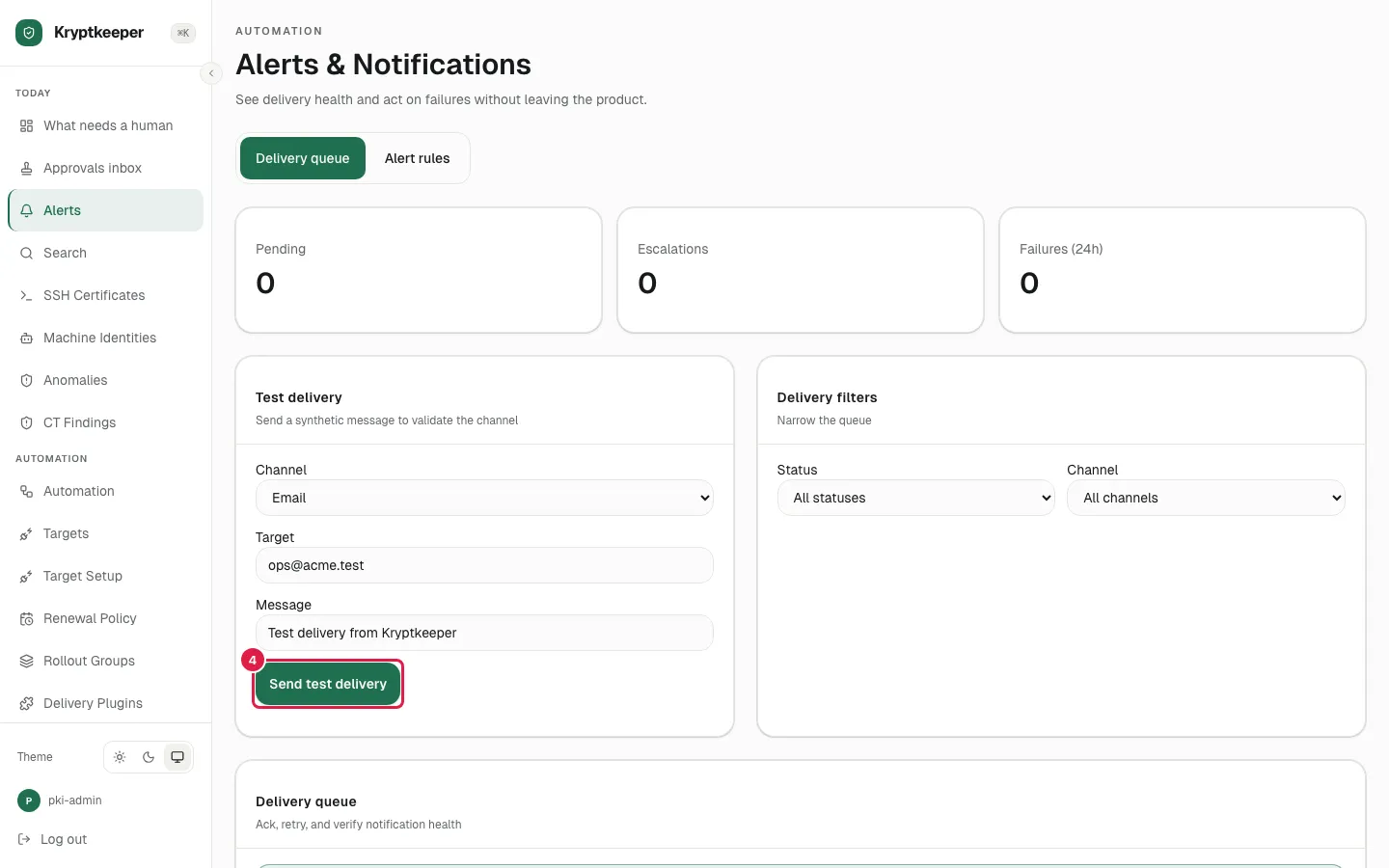This screenshot has height=868, width=1389.
Task: Open the command palette shortcut badge
Action: pos(183,33)
